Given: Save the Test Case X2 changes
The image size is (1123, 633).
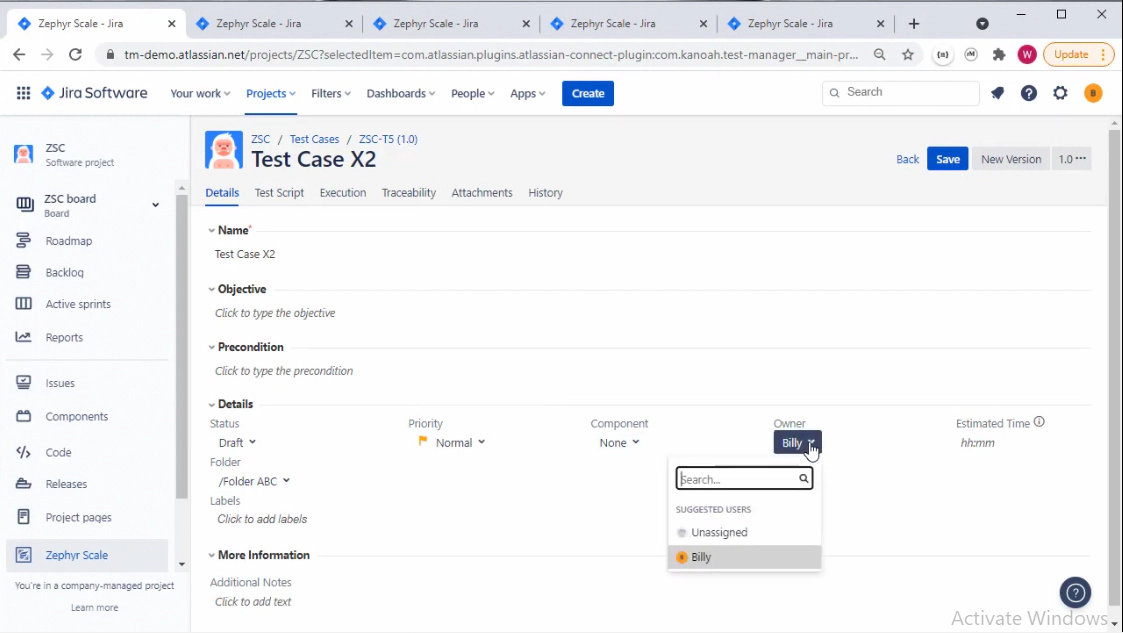Looking at the screenshot, I should [947, 158].
